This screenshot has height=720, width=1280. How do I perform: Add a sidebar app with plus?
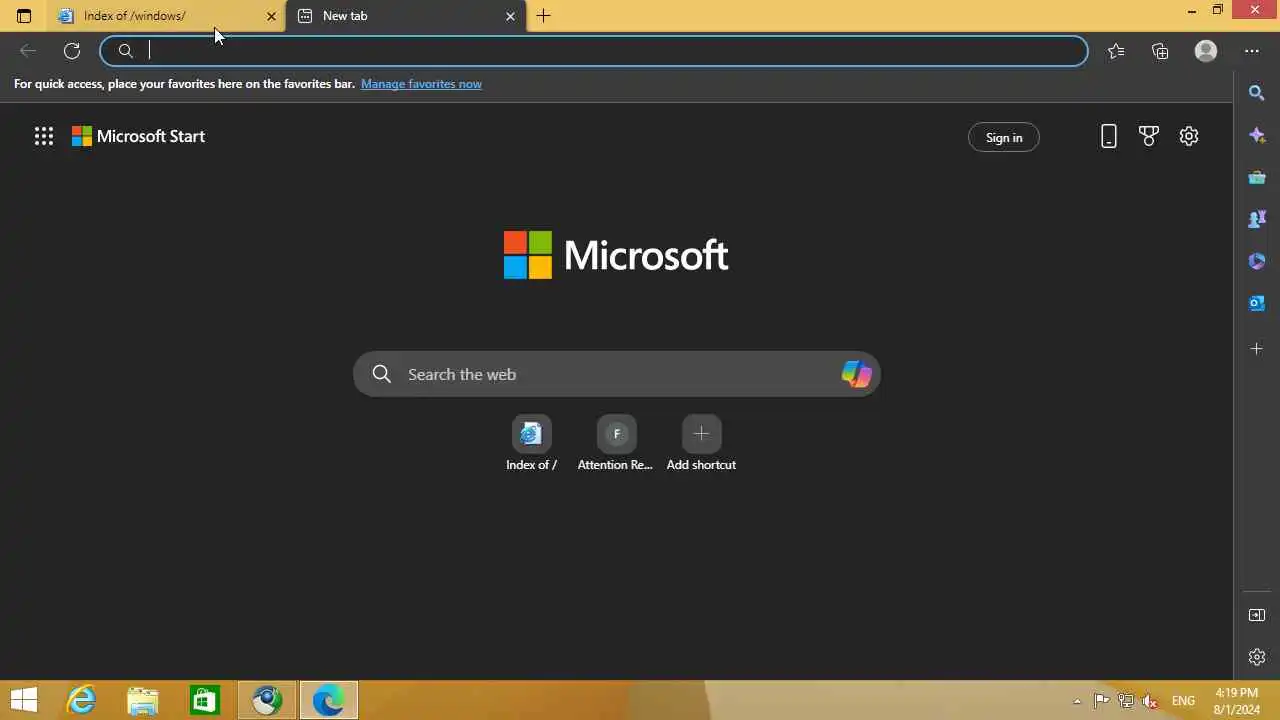click(x=1257, y=349)
